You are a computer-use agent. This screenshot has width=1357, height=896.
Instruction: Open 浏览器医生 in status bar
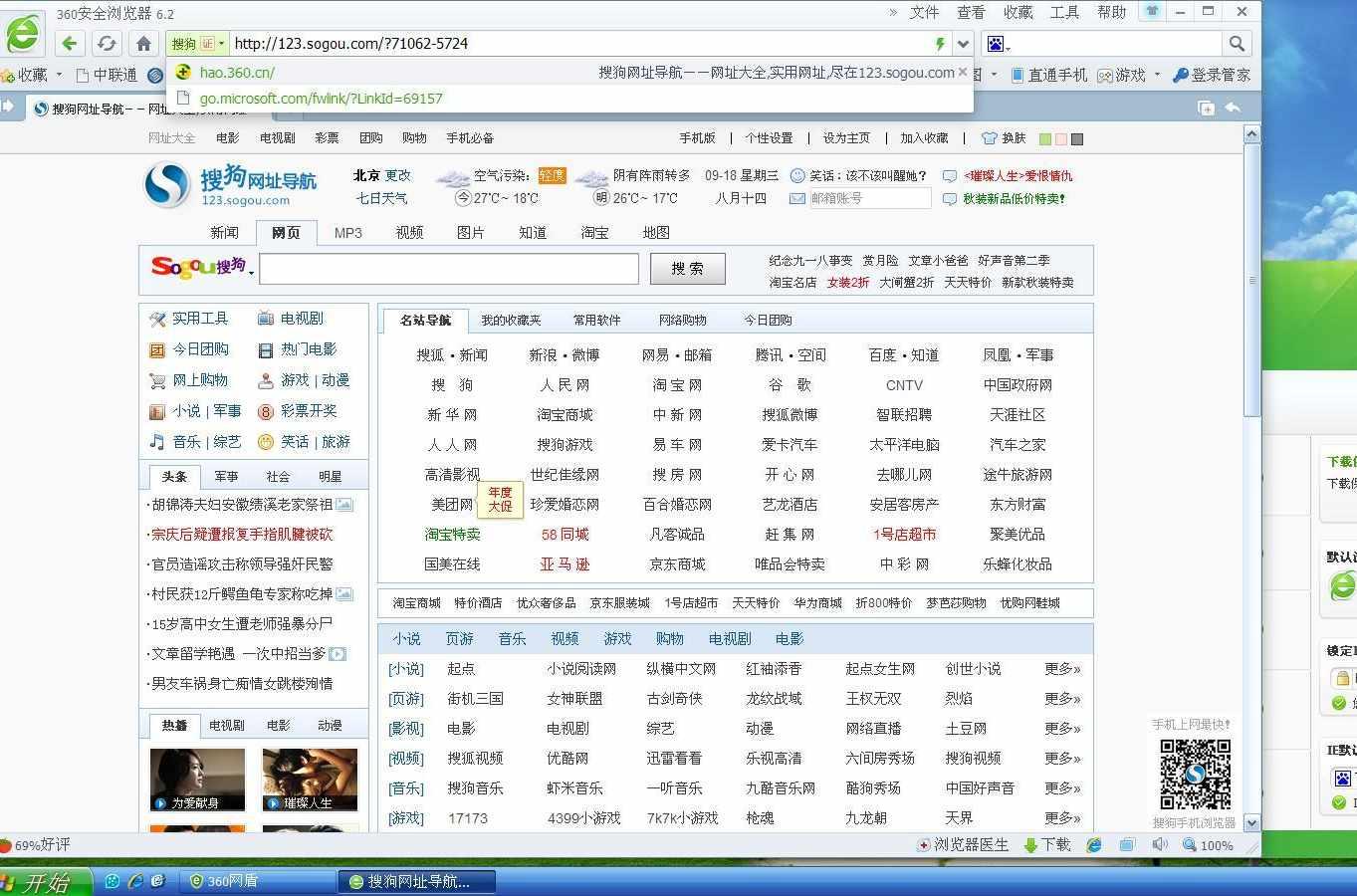(x=962, y=845)
